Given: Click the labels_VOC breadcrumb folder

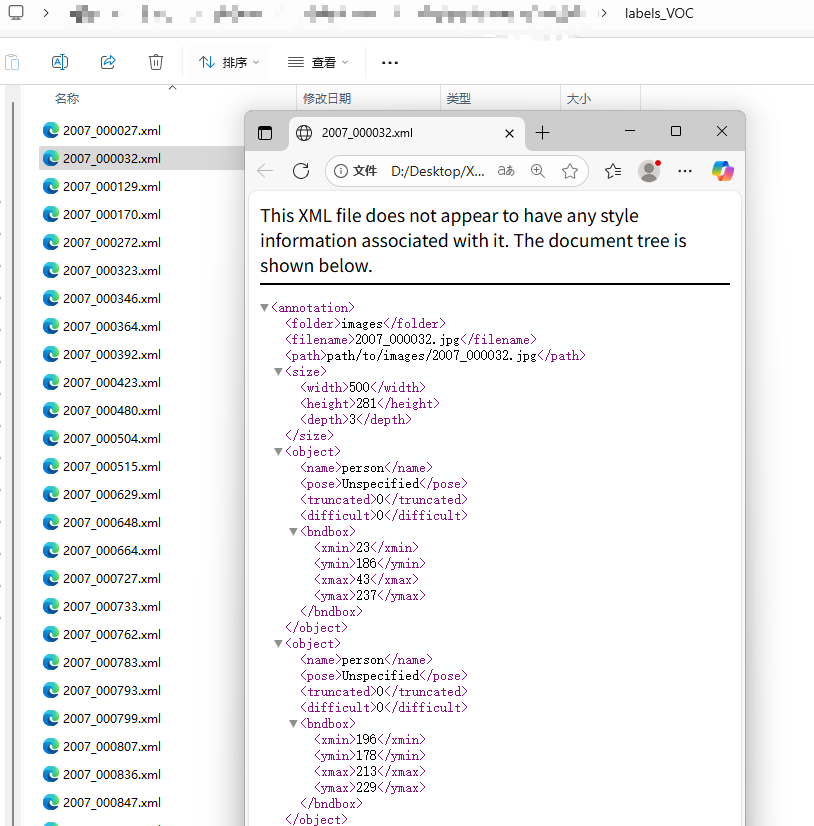Looking at the screenshot, I should click(658, 13).
